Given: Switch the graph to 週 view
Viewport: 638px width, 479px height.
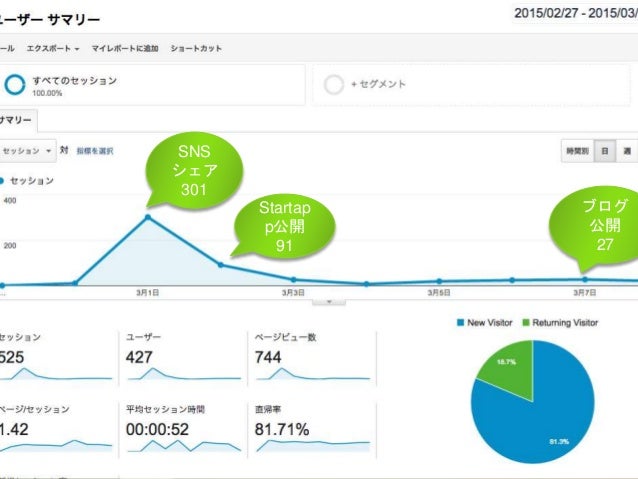Looking at the screenshot, I should coord(627,151).
